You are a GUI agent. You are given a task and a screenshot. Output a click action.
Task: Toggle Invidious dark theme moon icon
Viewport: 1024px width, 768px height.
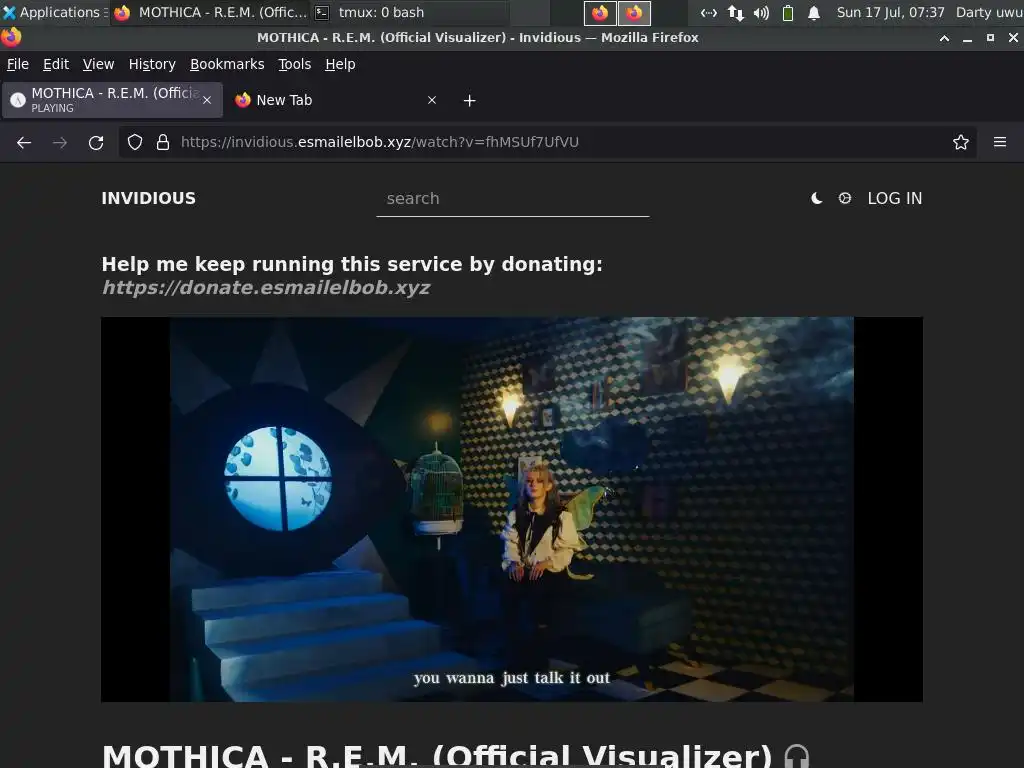click(816, 199)
